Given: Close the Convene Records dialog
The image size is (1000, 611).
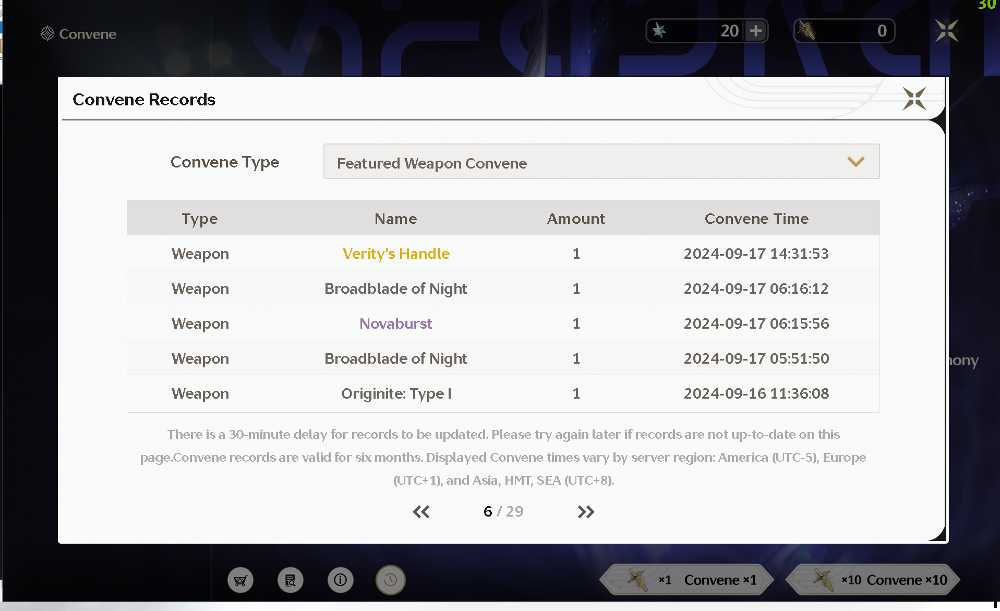Looking at the screenshot, I should (914, 99).
